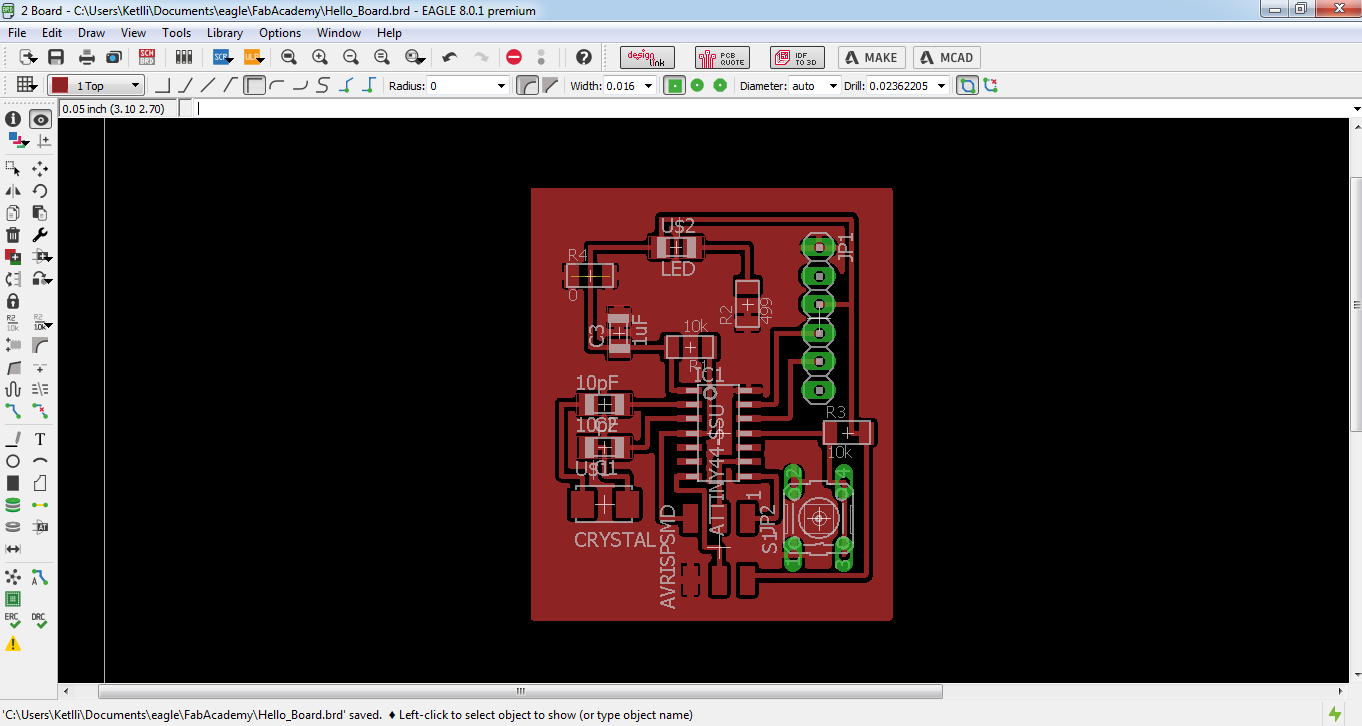Click the design link button
This screenshot has width=1362, height=726.
647,57
